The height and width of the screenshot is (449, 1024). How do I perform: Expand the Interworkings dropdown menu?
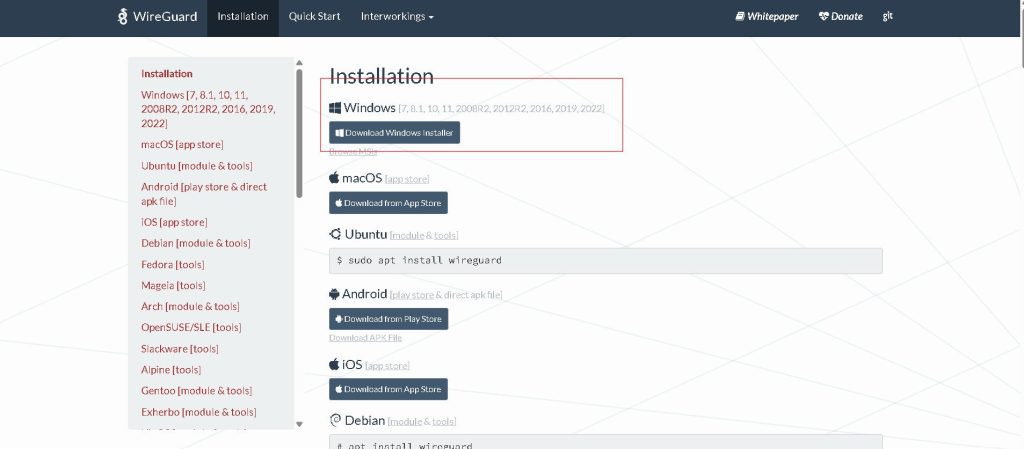click(397, 16)
